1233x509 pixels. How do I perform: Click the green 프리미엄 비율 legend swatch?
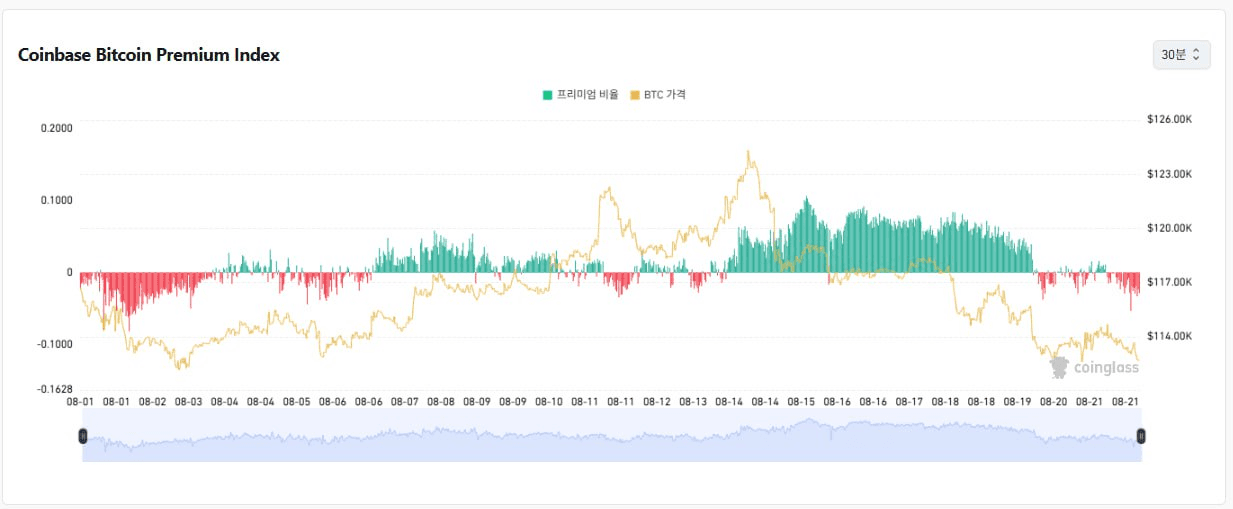click(547, 95)
